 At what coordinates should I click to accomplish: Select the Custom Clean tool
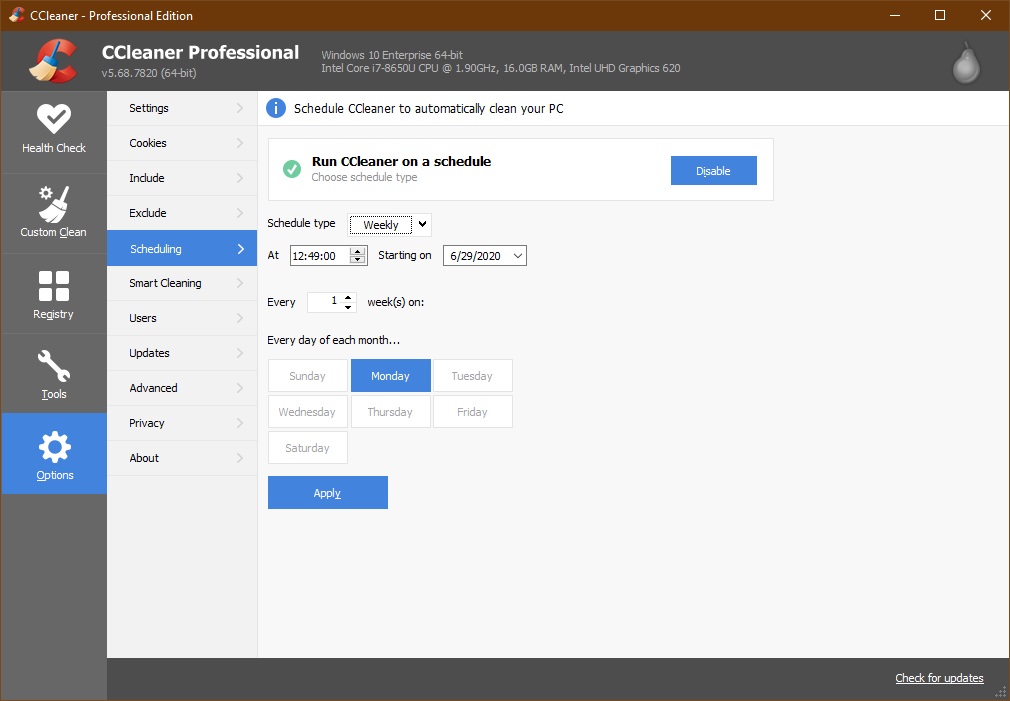tap(53, 212)
